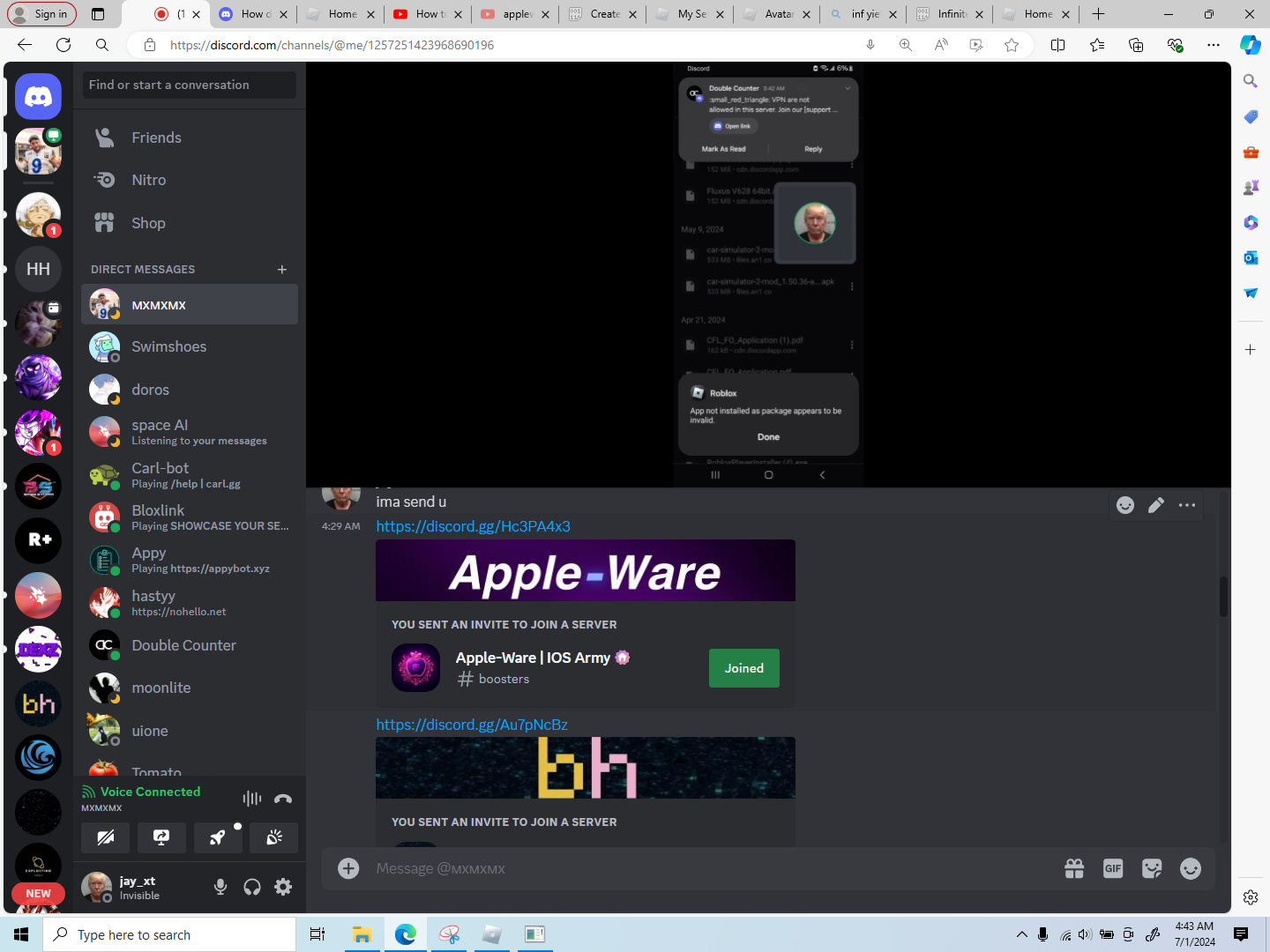The width and height of the screenshot is (1270, 952).
Task: Open DM with moonlite
Action: tap(190, 688)
